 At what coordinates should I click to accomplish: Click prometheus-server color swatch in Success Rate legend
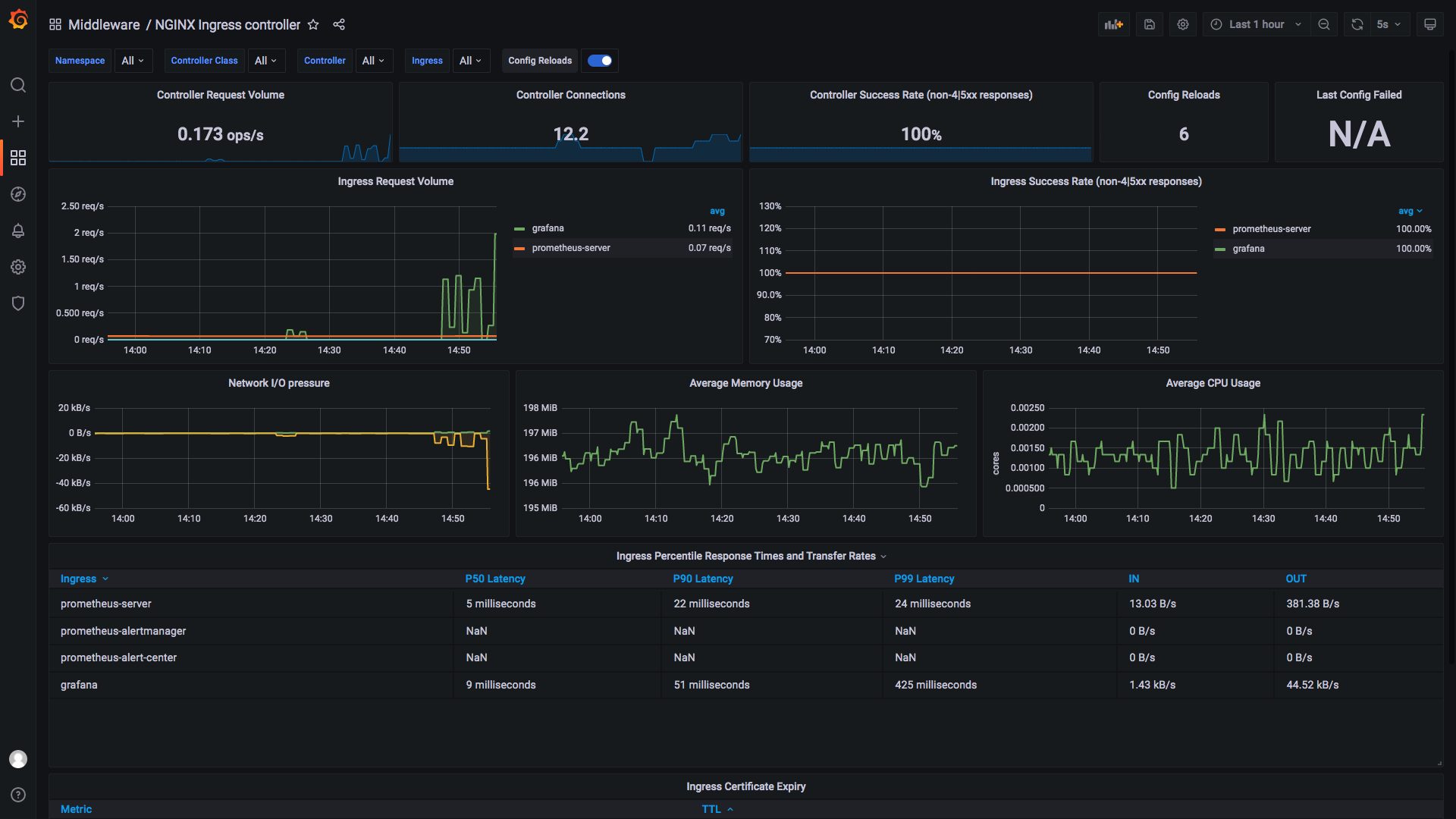1220,229
